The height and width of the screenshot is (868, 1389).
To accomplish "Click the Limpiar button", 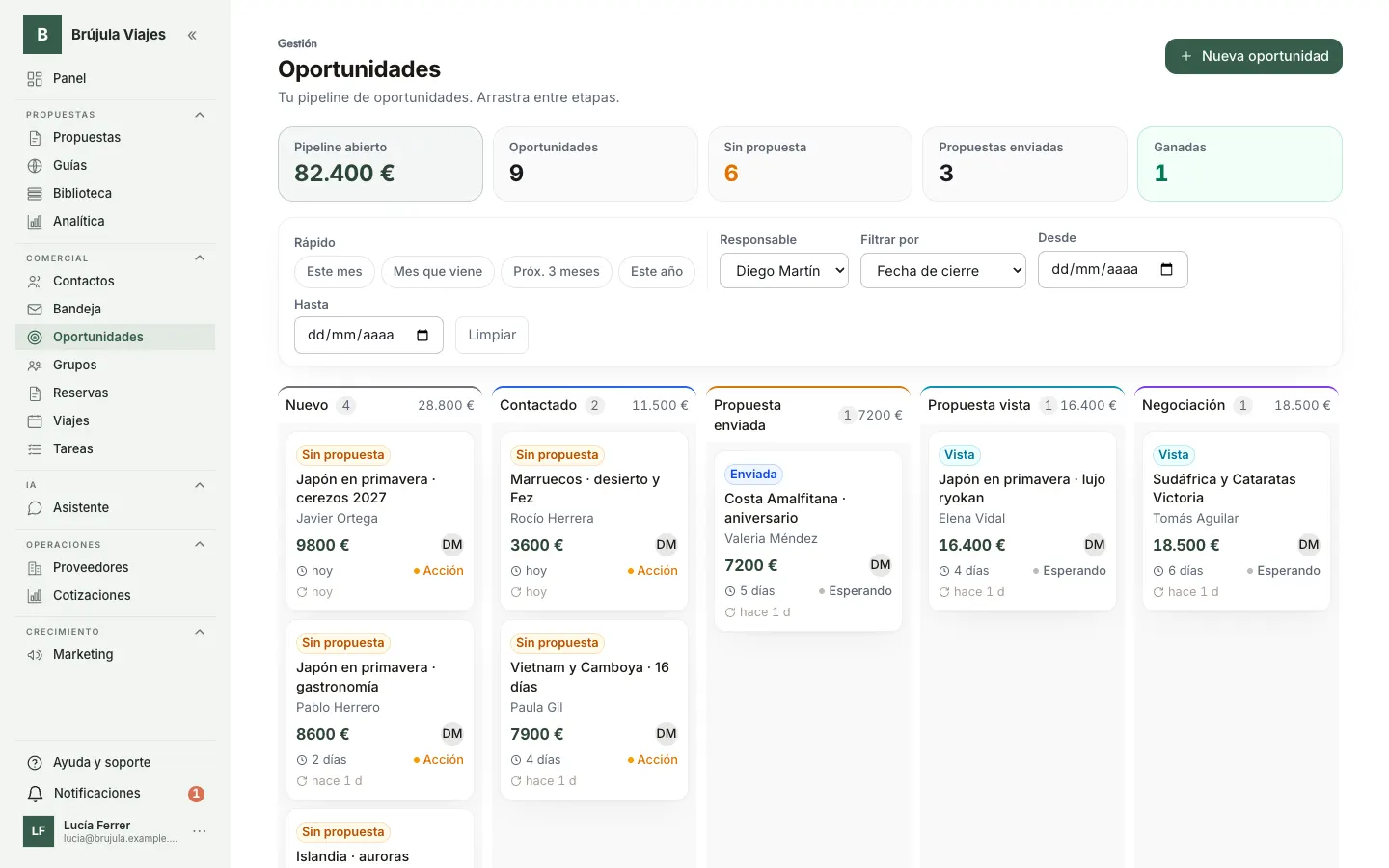I will point(492,335).
